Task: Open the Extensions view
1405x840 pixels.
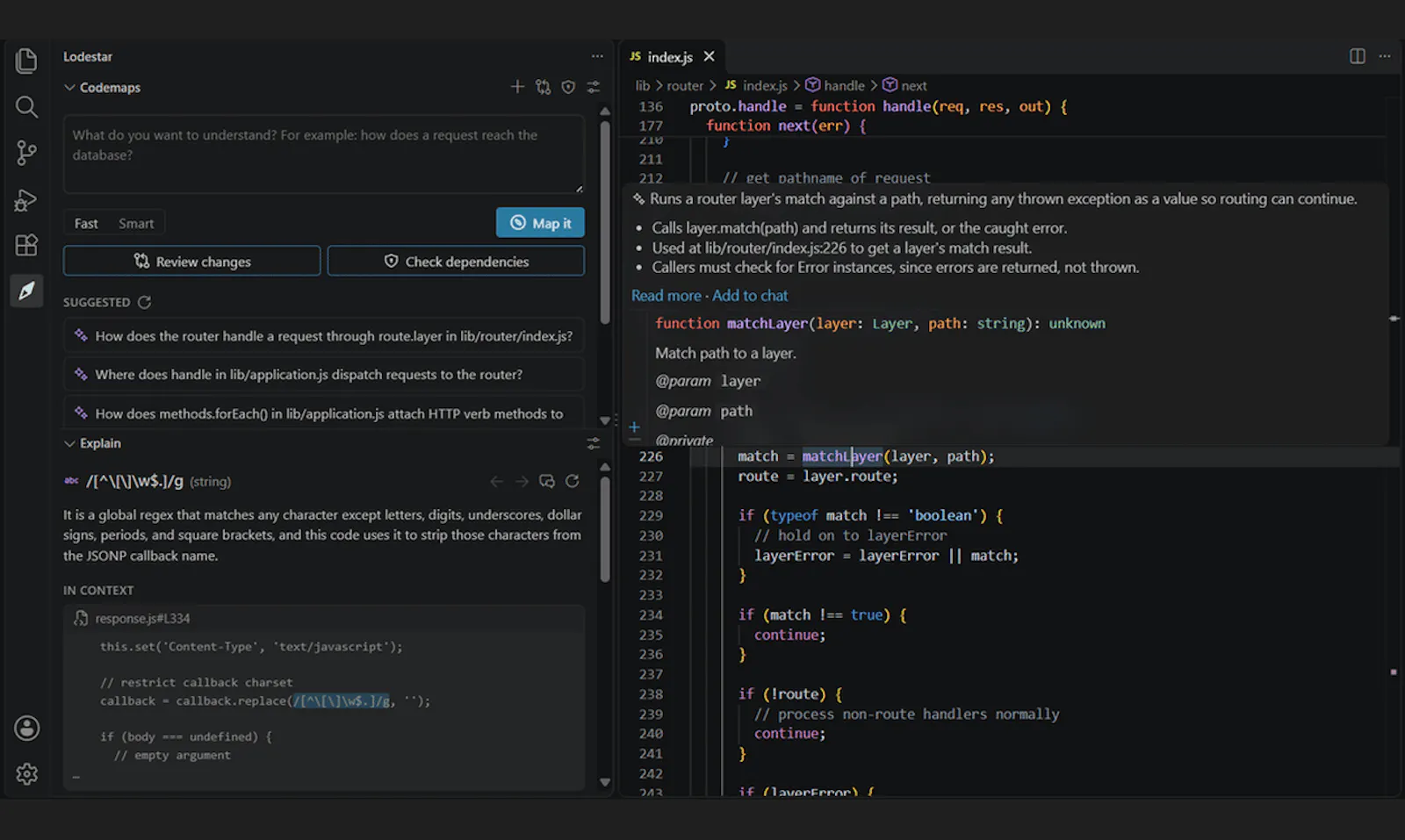Action: click(26, 245)
